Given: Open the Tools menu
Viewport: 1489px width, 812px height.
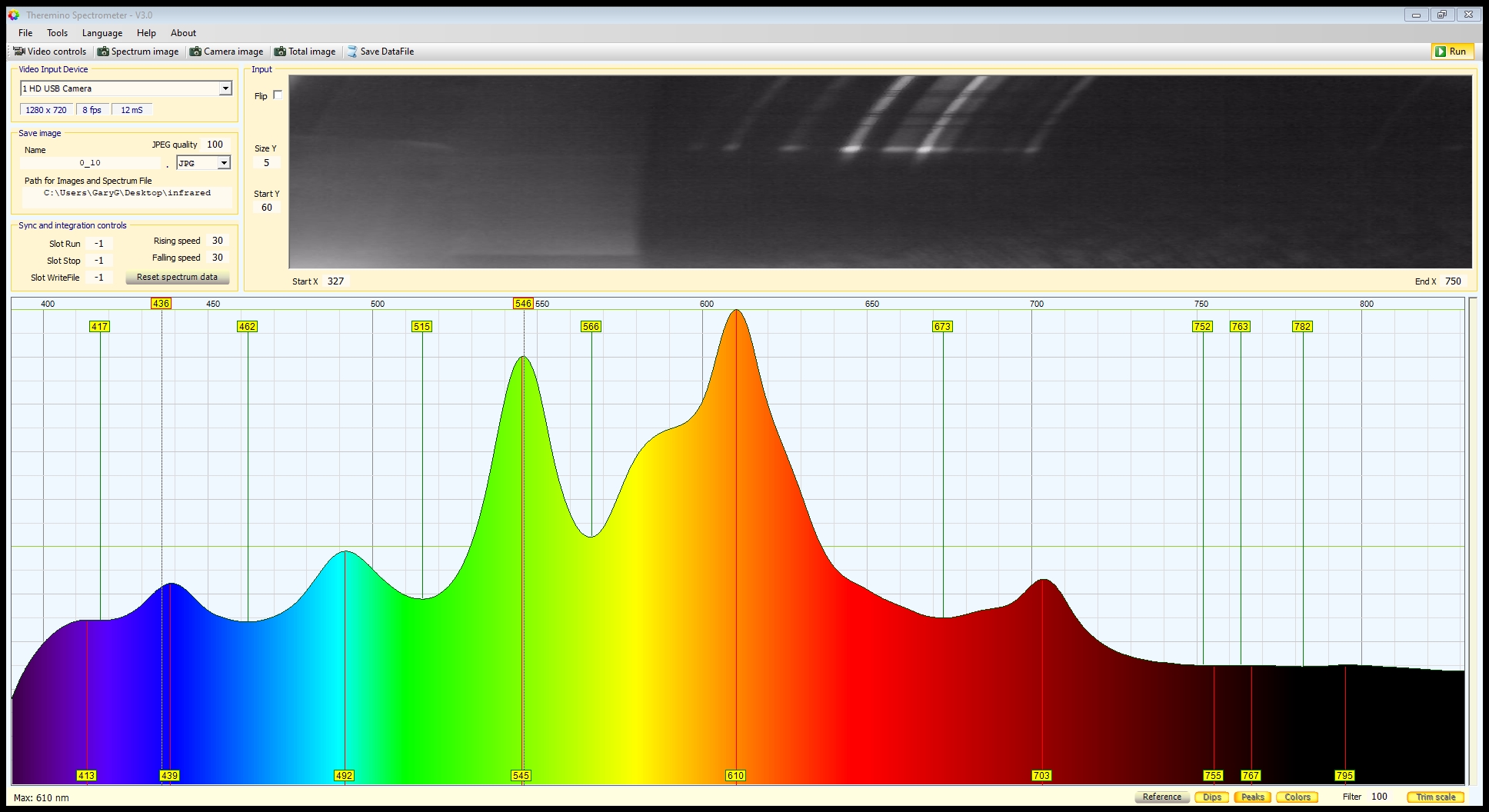Looking at the screenshot, I should tap(57, 33).
